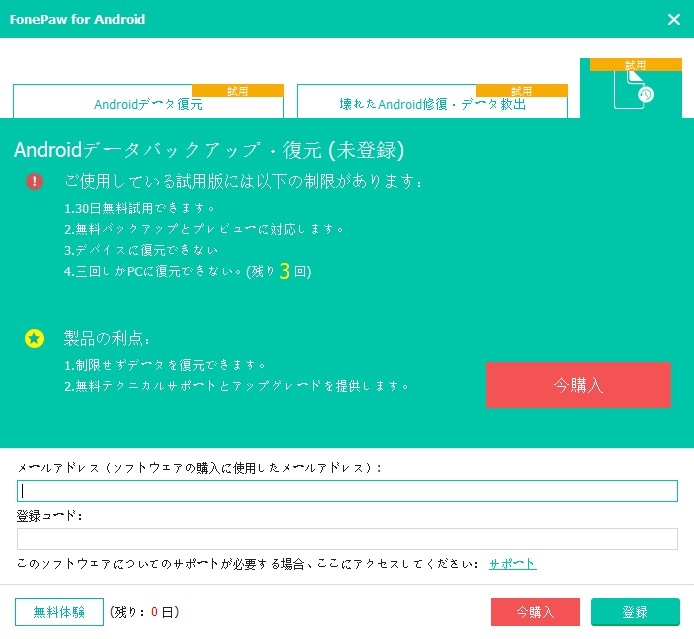
Task: Focus the email address input field
Action: 347,491
